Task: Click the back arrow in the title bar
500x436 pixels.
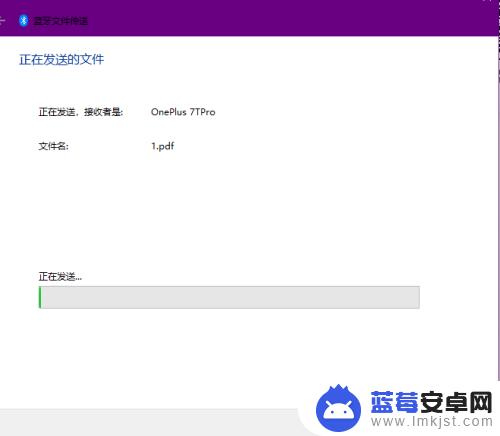Action: pos(2,21)
